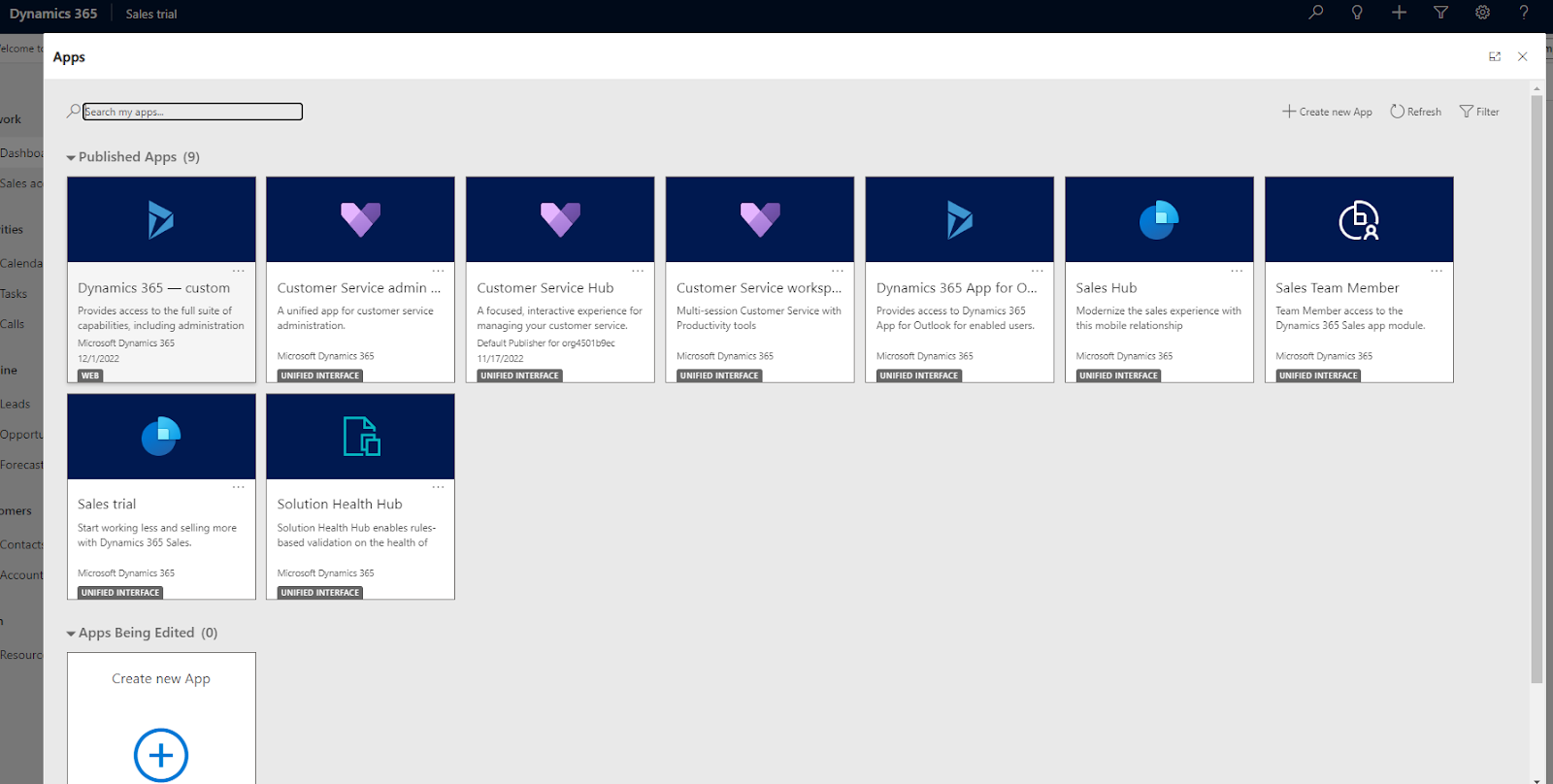Open the Filter option for apps
Screen dimensions: 1553x784
click(x=1479, y=112)
